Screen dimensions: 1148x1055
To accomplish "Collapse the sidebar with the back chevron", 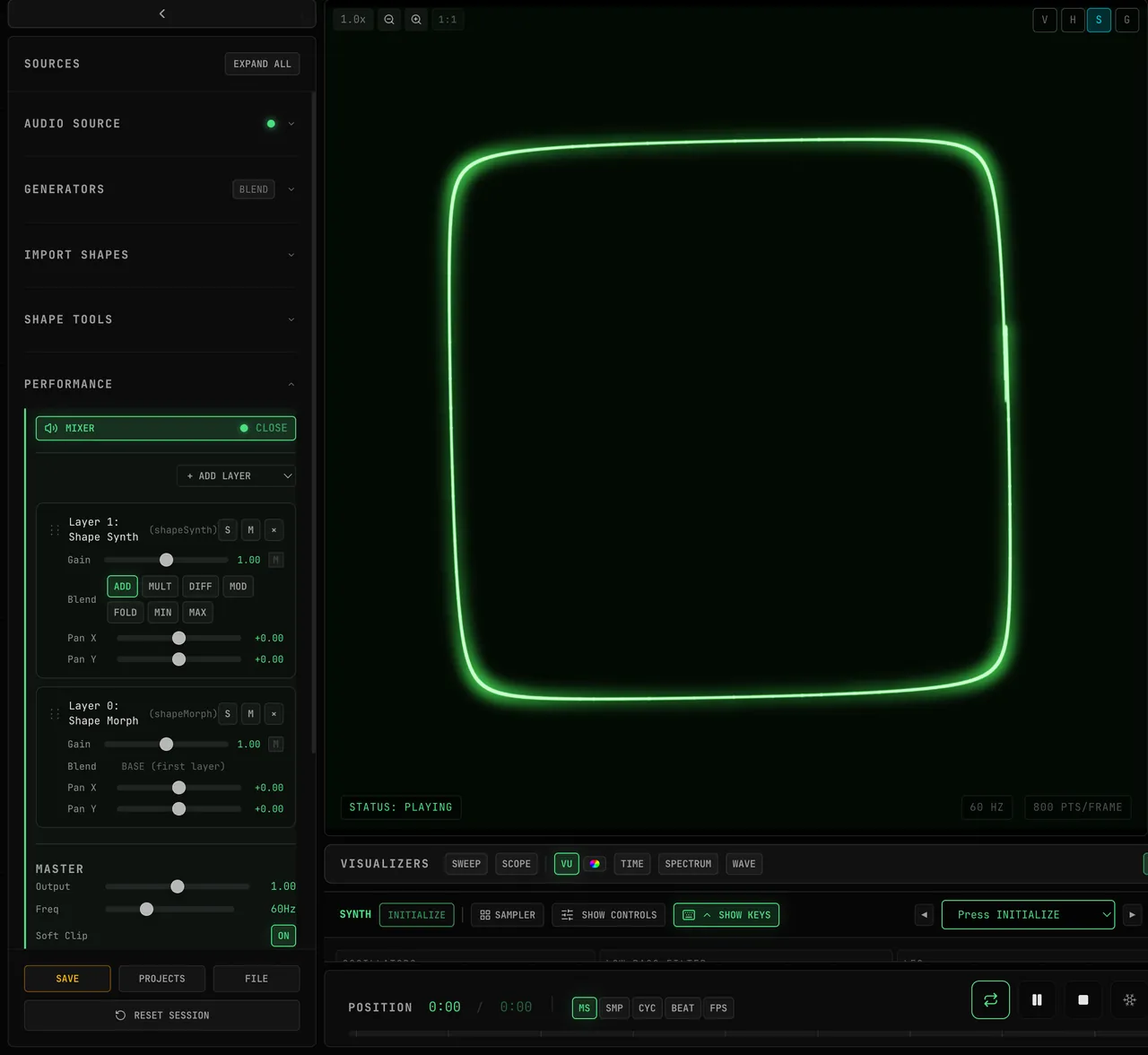I will pyautogui.click(x=162, y=13).
